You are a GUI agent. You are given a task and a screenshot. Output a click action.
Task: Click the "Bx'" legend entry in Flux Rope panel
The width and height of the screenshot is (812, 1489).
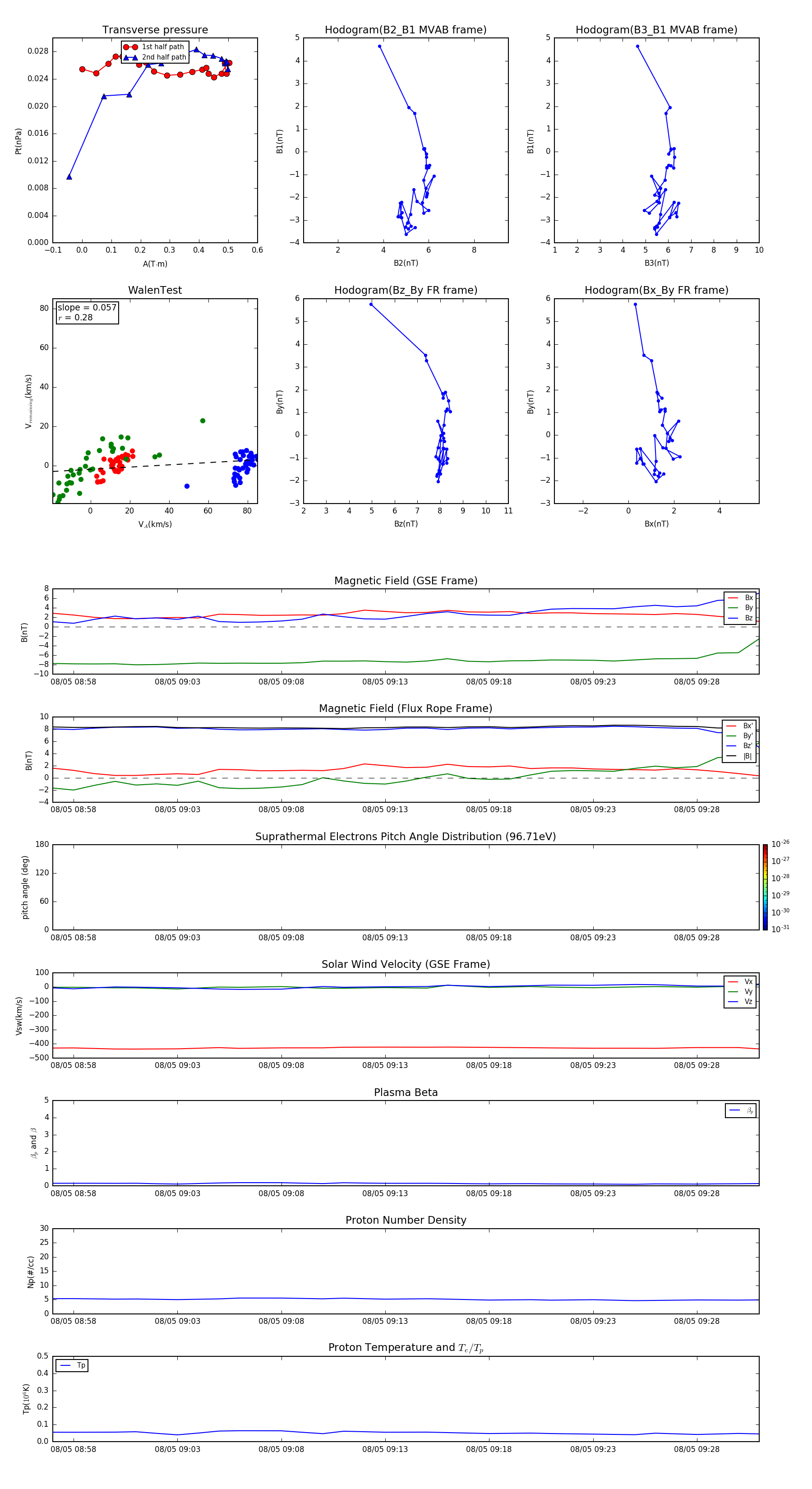[740, 726]
